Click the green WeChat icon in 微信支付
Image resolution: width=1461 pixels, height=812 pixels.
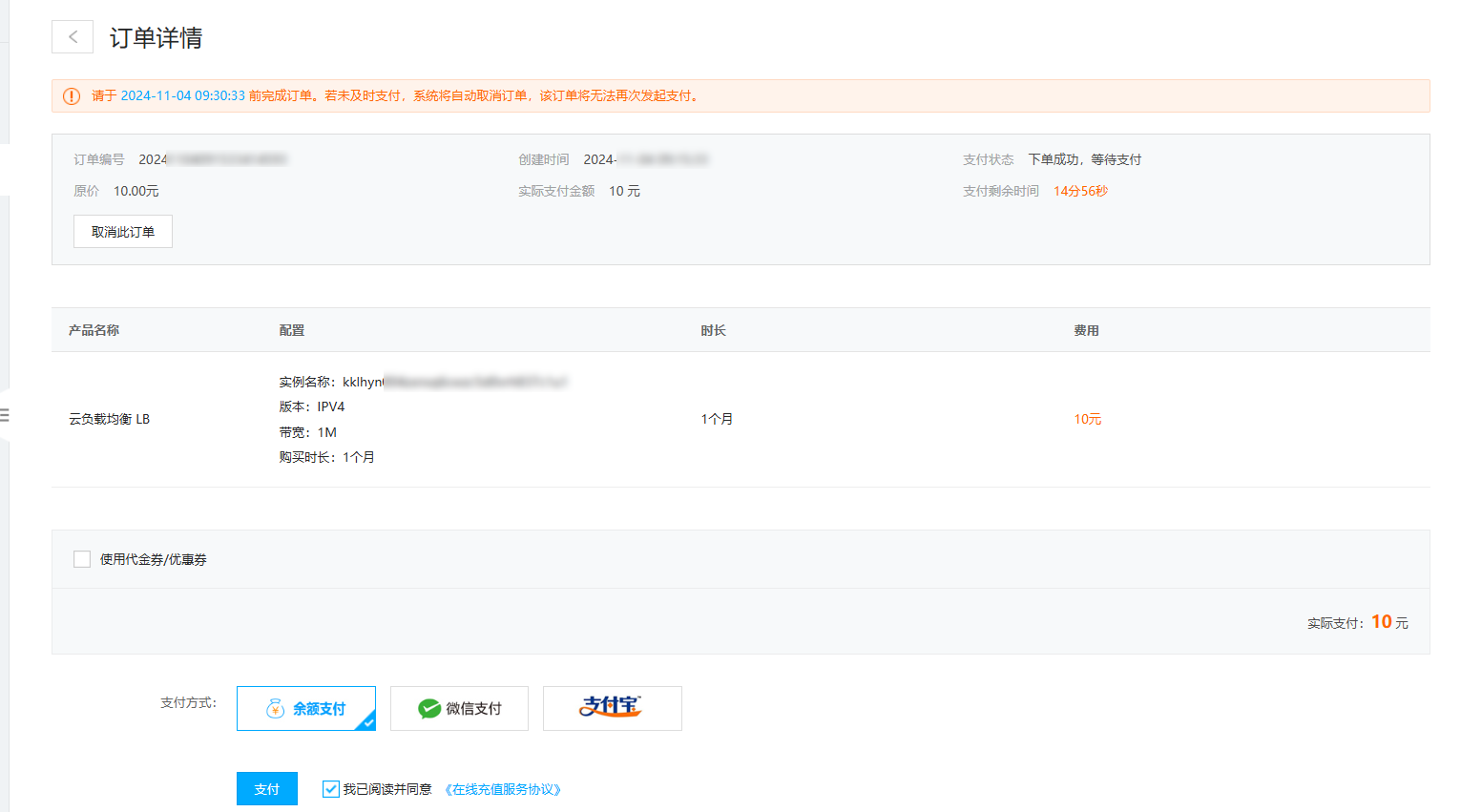click(429, 709)
